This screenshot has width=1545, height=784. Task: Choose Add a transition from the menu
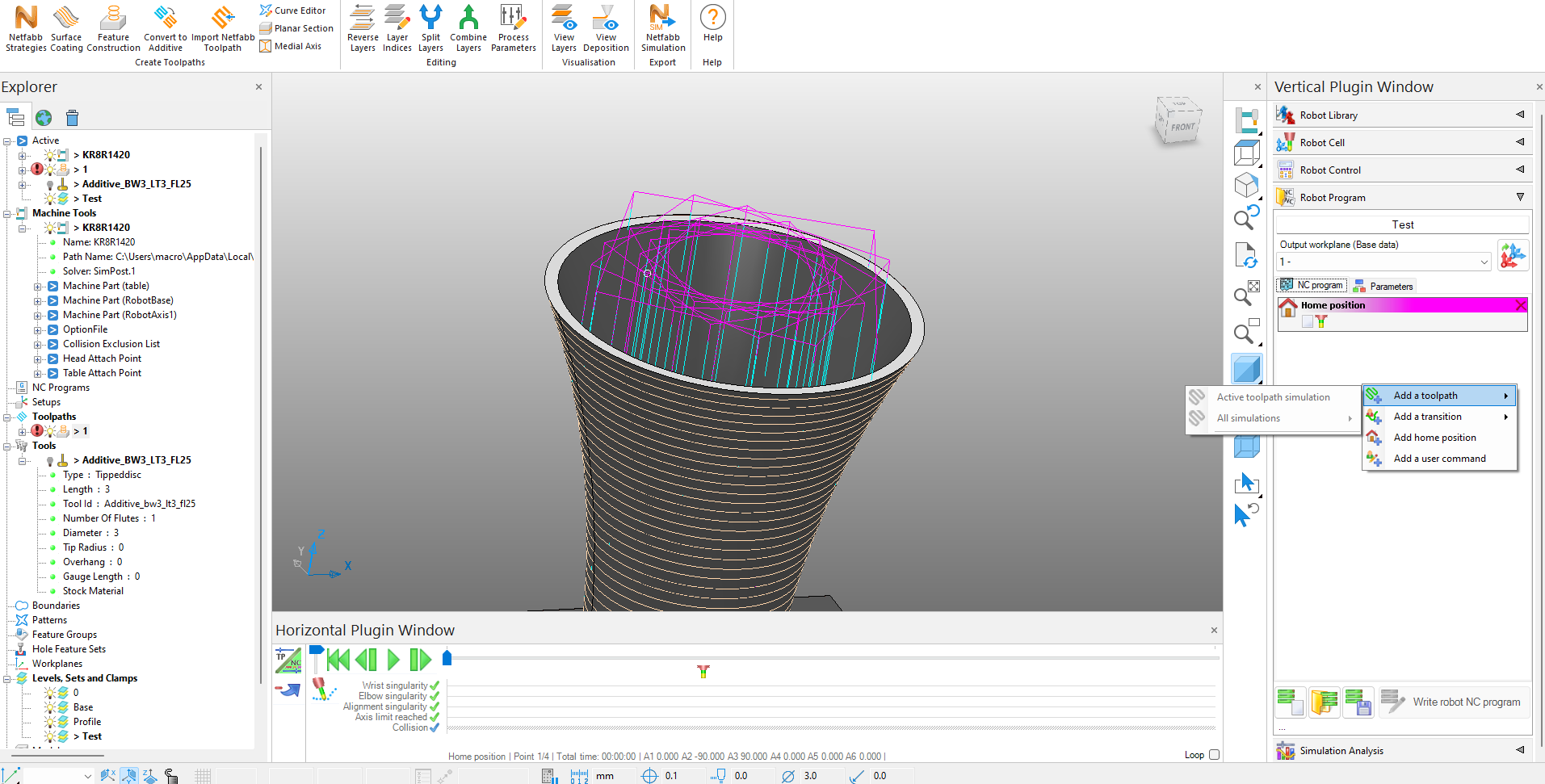coord(1428,416)
